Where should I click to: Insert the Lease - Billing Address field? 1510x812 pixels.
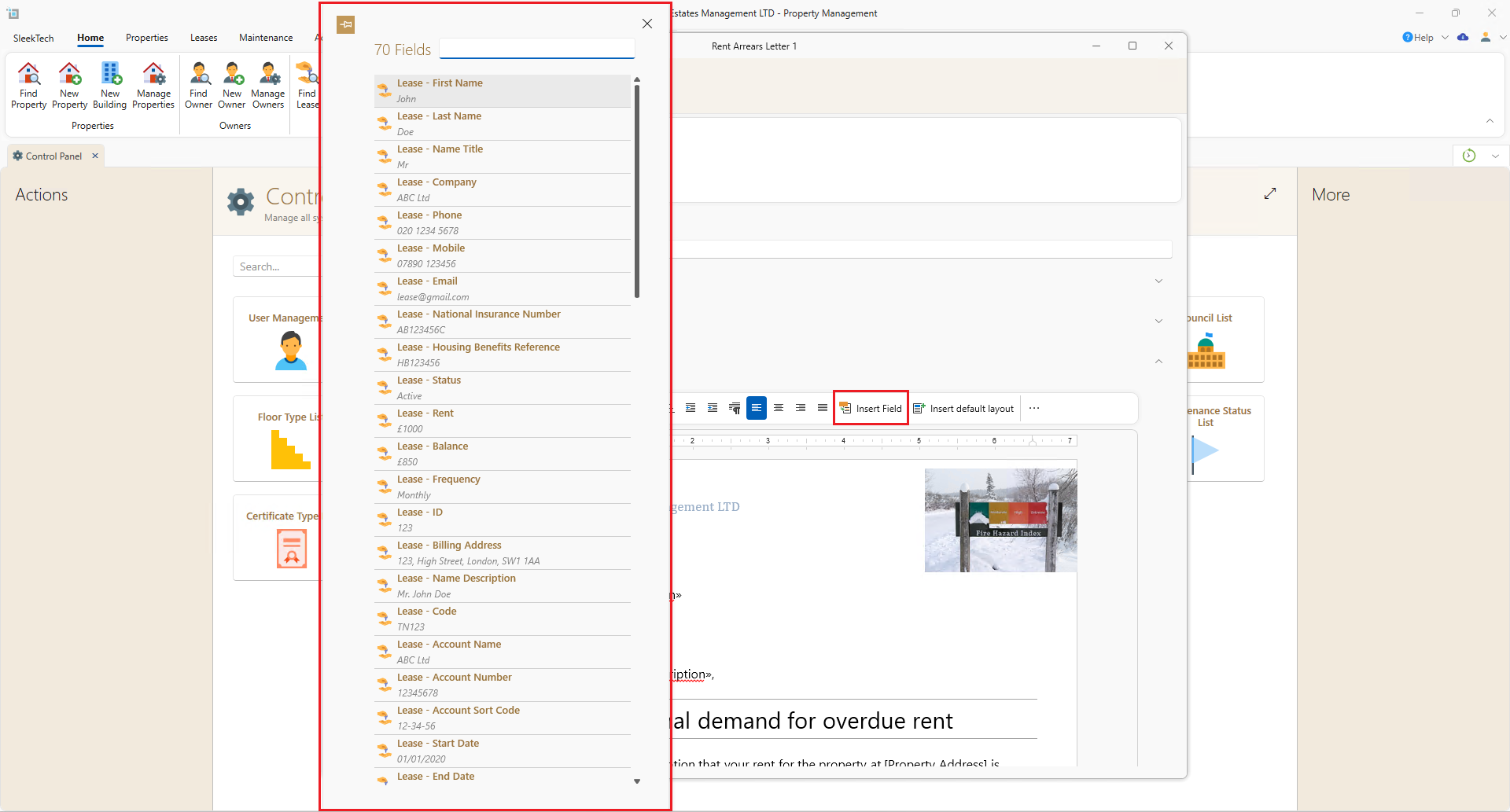pyautogui.click(x=503, y=553)
